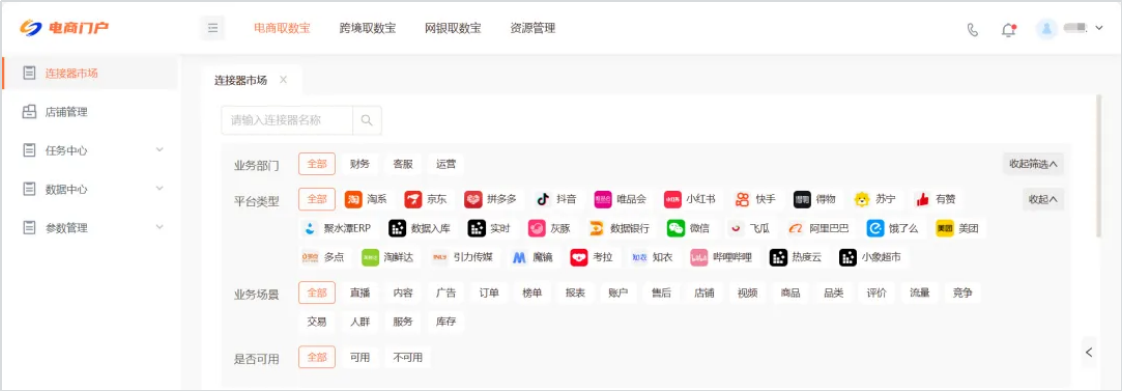Select the 数据入库 platform filter
The width and height of the screenshot is (1122, 391).
point(420,228)
